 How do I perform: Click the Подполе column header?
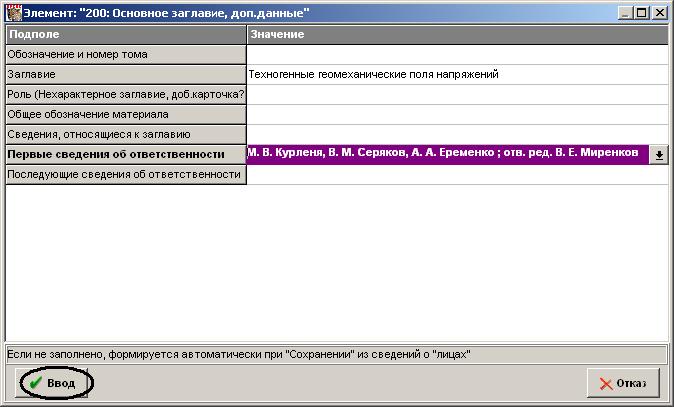(125, 34)
